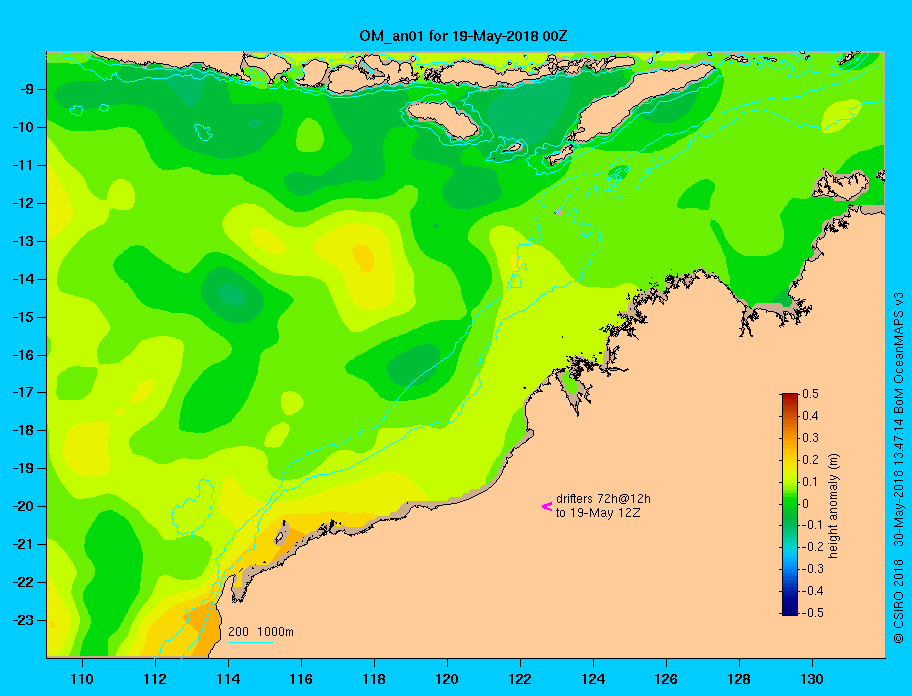The width and height of the screenshot is (912, 696).
Task: Click latitude label -11
Action: [x=23, y=165]
